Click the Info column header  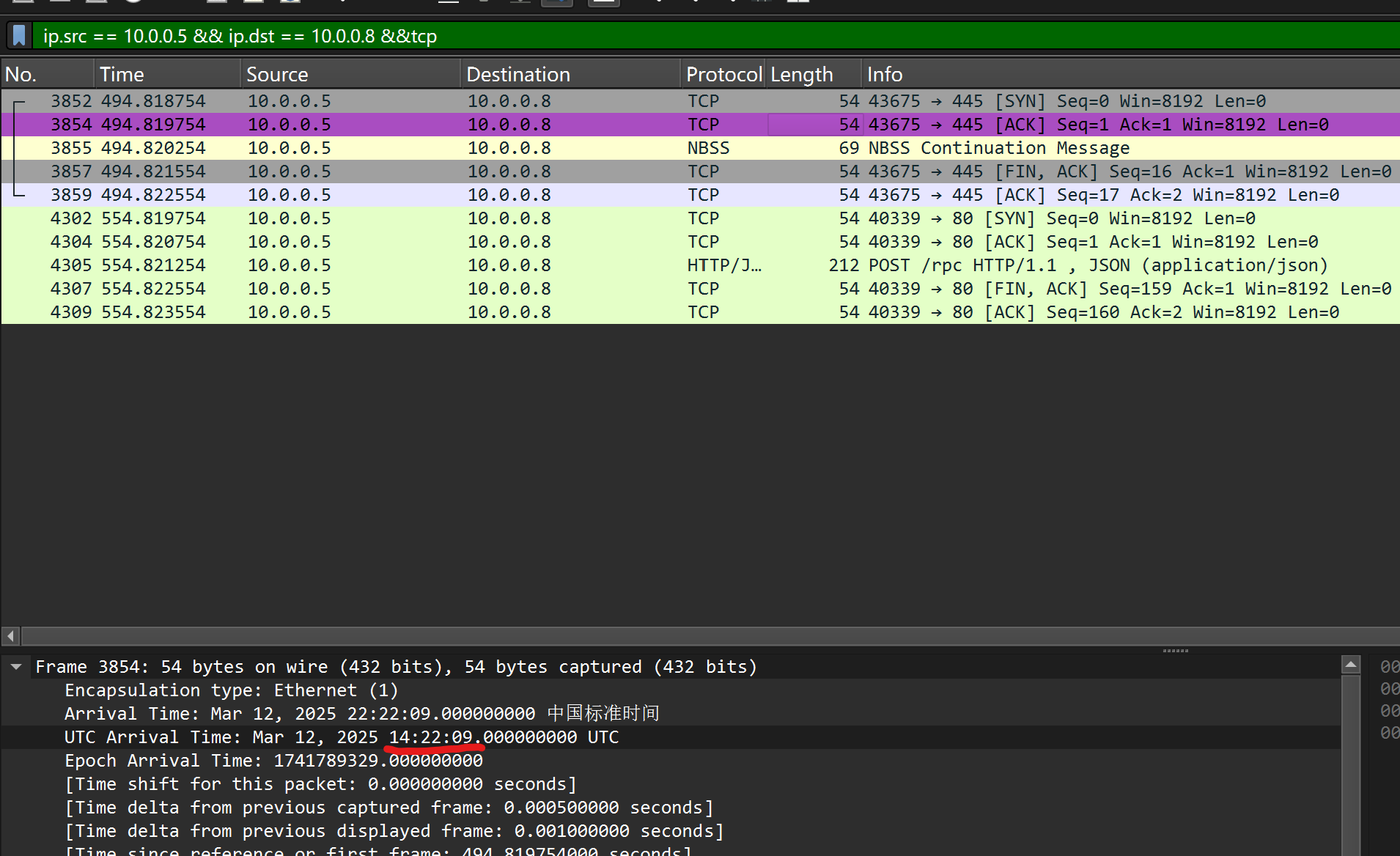point(1129,74)
